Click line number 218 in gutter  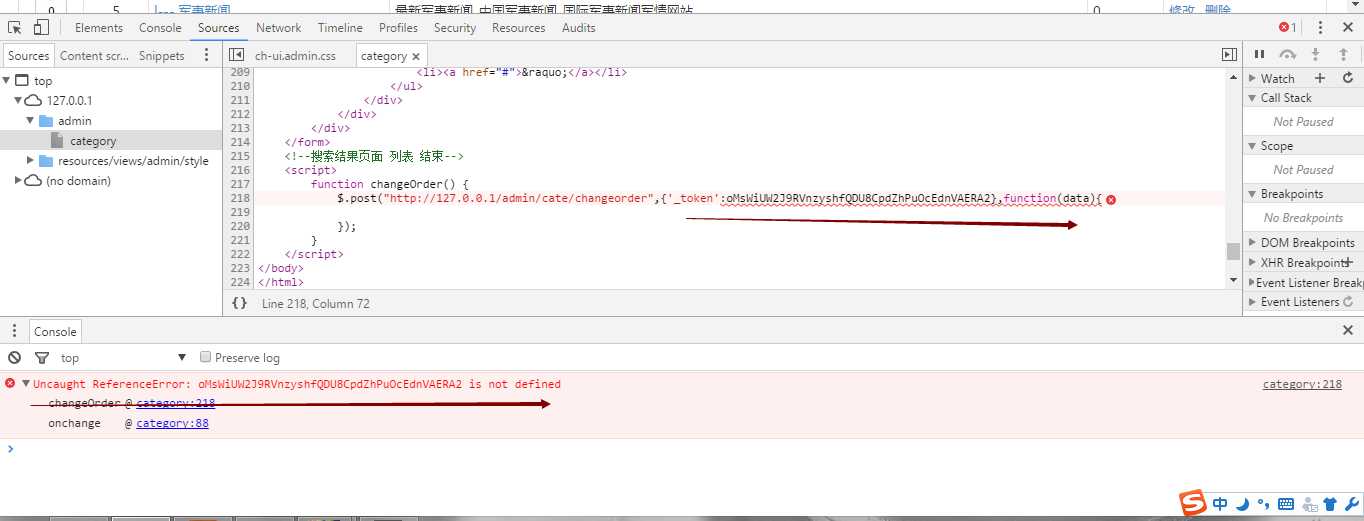[240, 198]
